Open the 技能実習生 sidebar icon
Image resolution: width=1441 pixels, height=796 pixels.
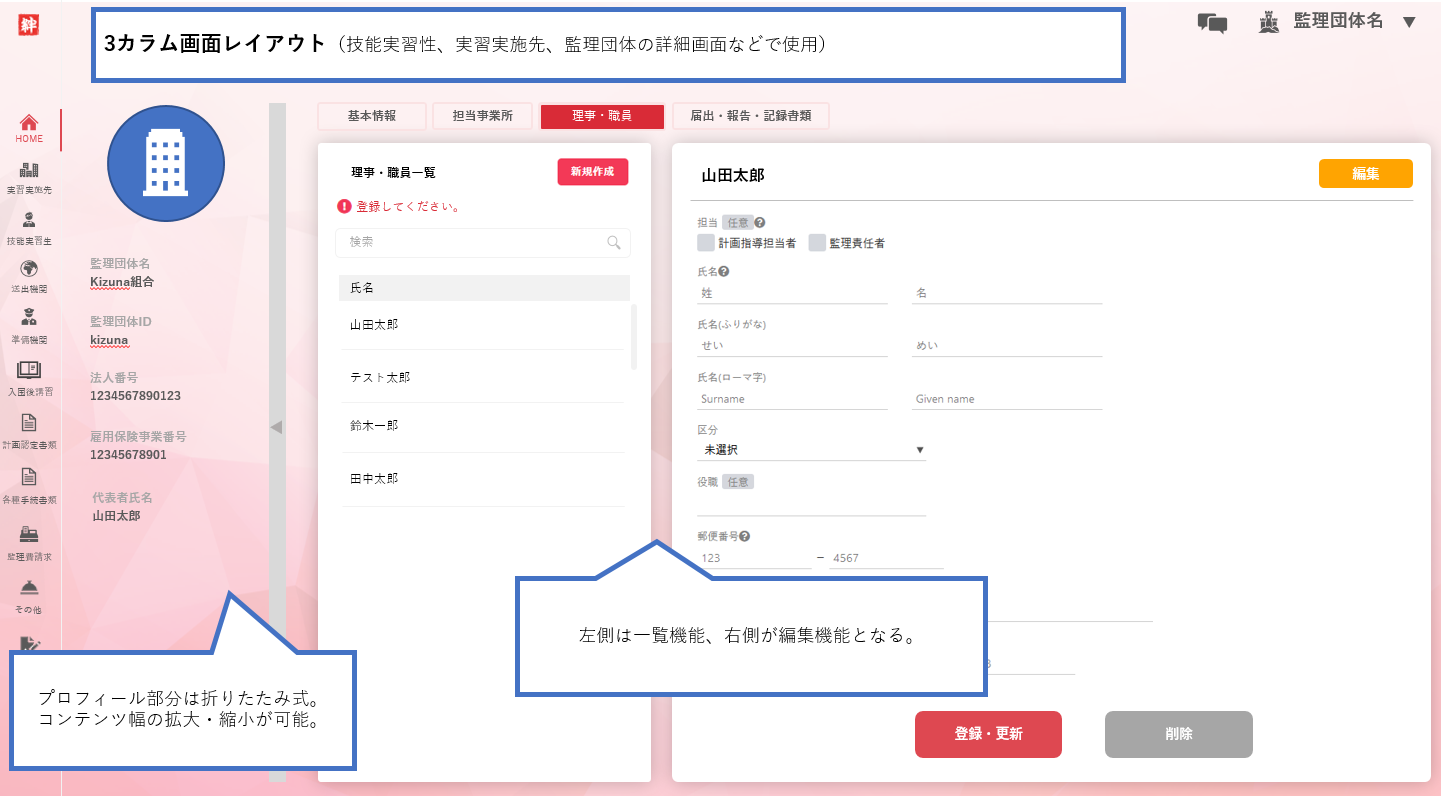point(29,221)
